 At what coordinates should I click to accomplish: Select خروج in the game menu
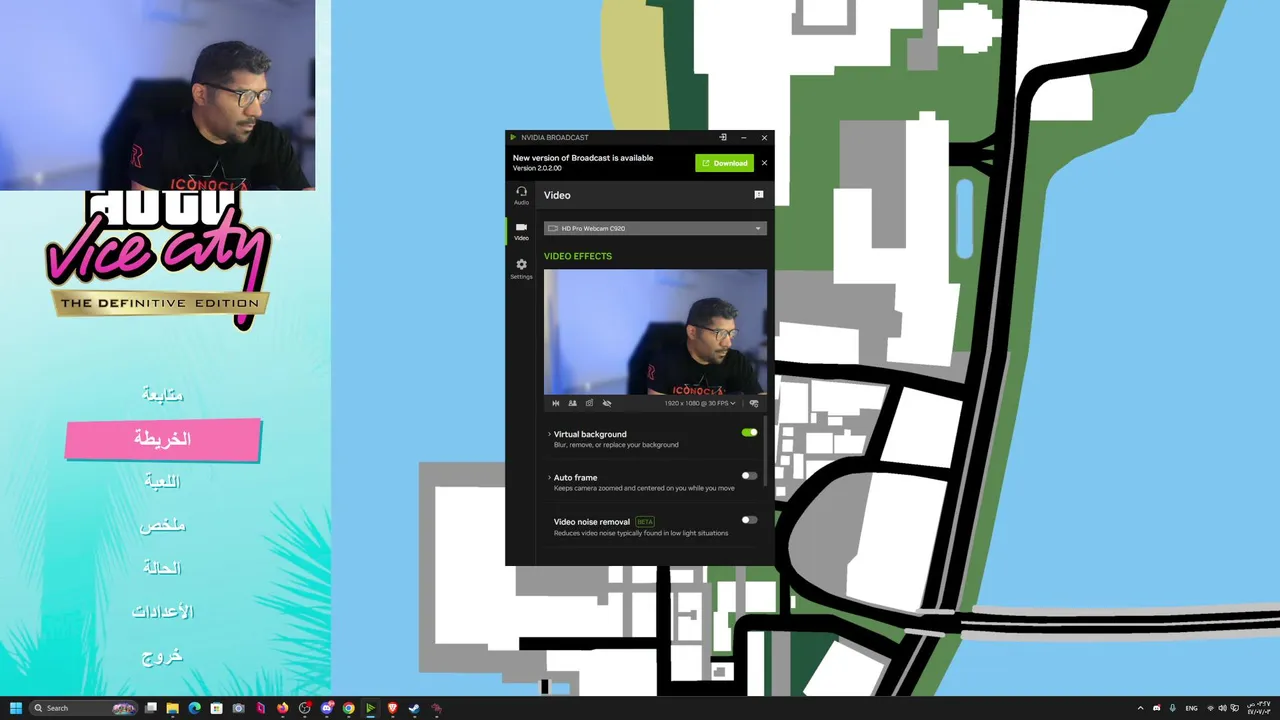(163, 656)
